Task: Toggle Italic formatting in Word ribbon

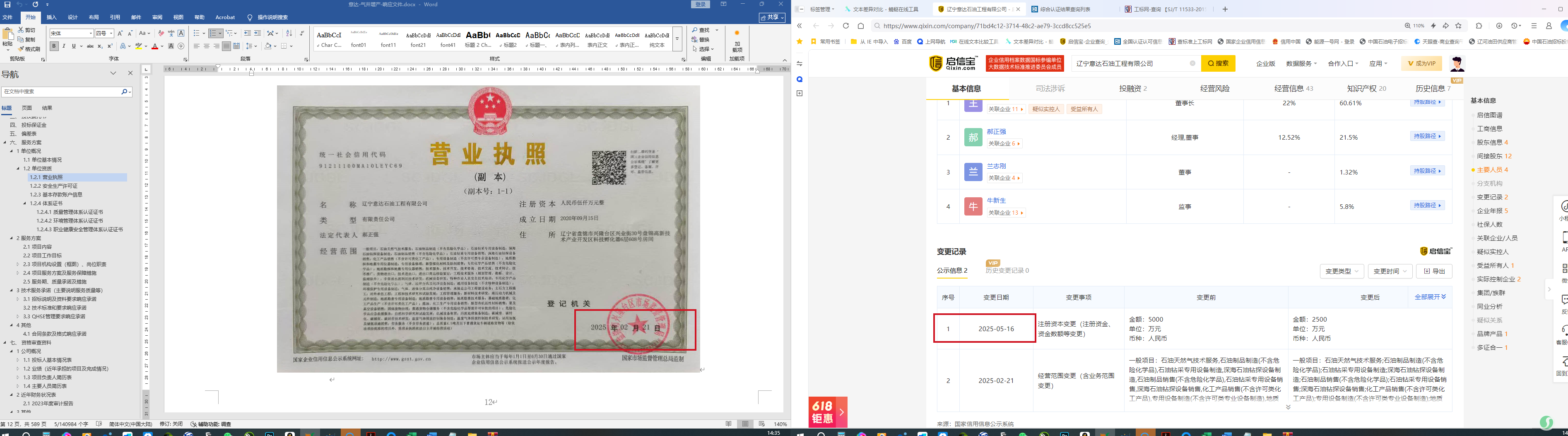Action: 64,46
